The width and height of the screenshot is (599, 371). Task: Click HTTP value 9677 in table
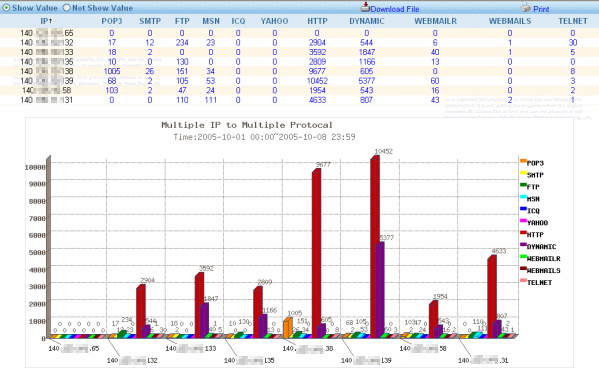[317, 71]
